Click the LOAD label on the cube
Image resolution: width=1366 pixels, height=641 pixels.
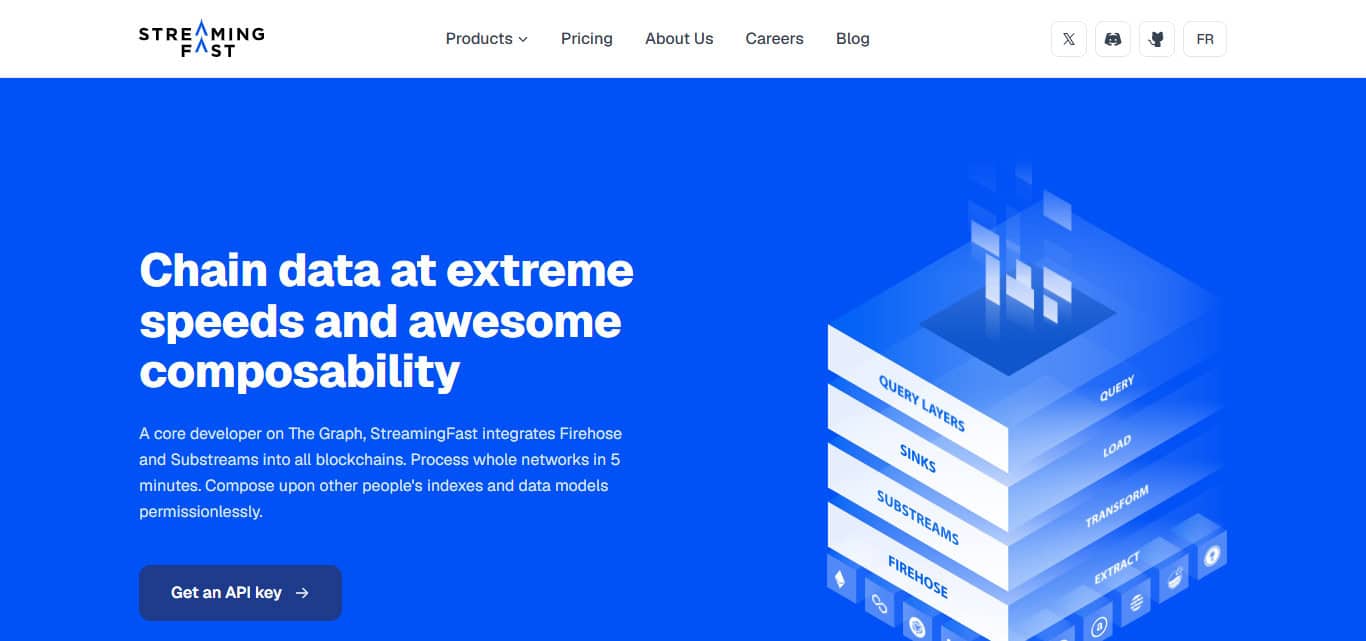pyautogui.click(x=1117, y=446)
